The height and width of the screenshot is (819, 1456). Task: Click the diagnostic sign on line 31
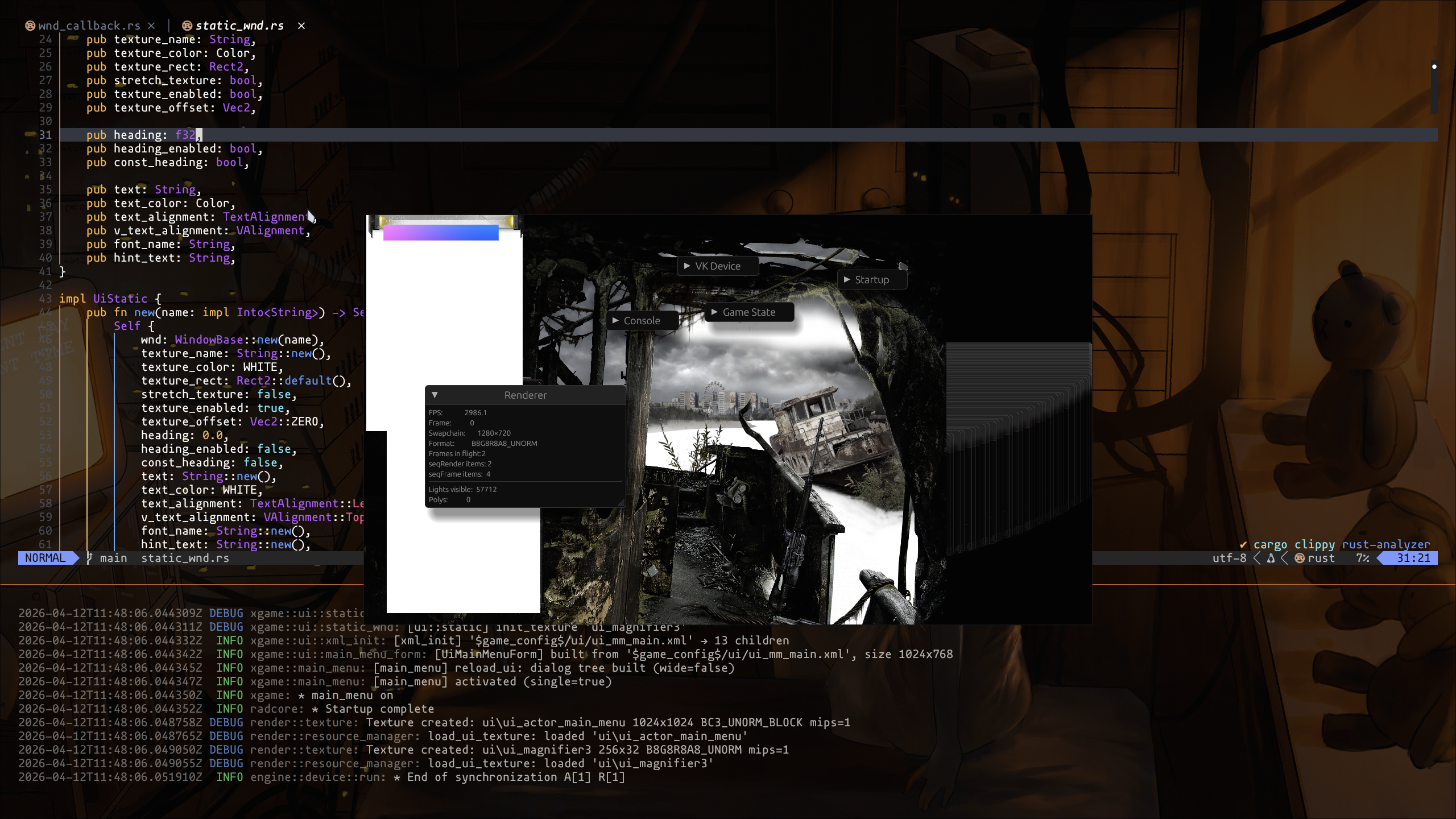[30, 134]
